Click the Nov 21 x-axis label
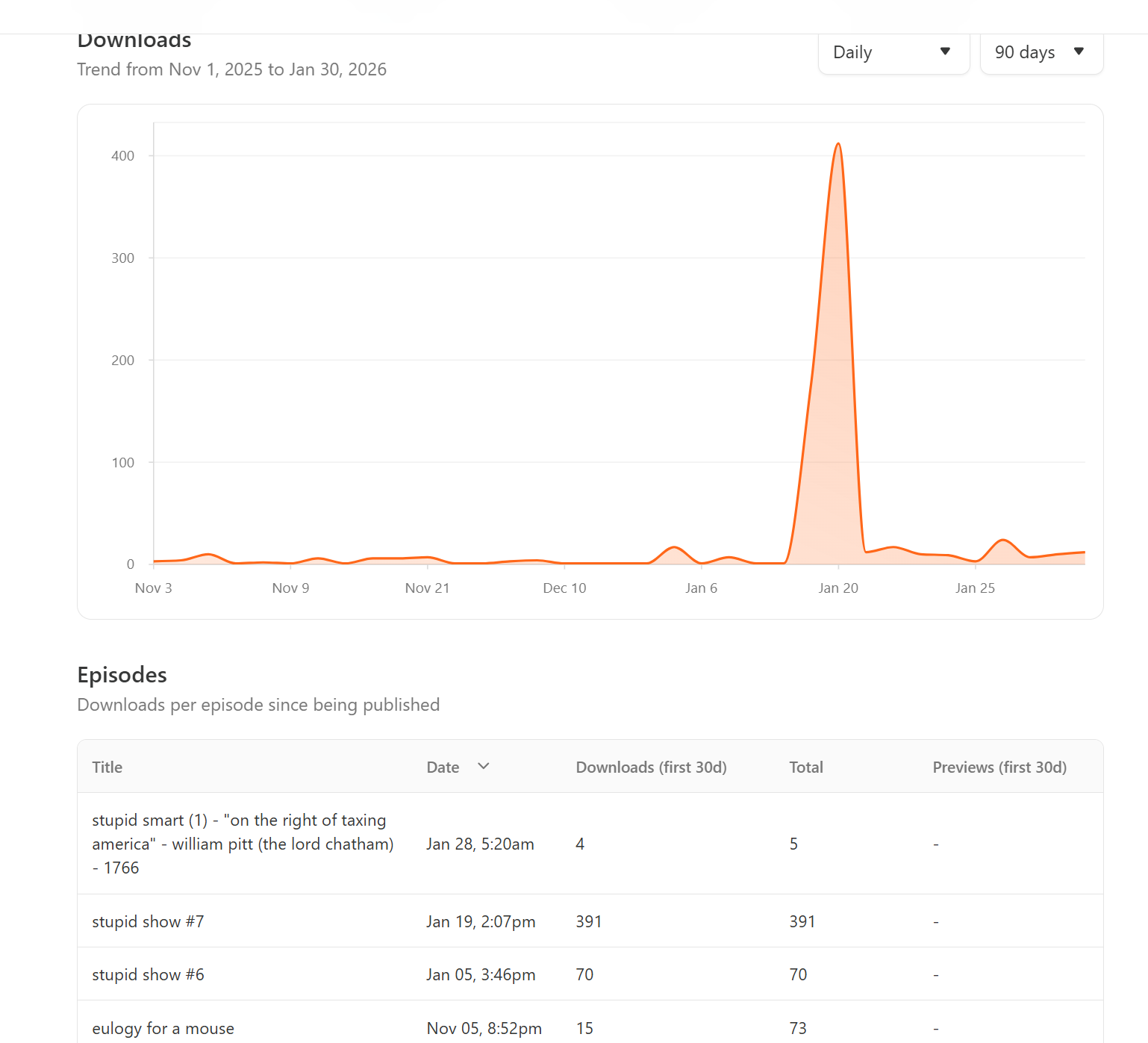The width and height of the screenshot is (1148, 1043). [x=427, y=588]
